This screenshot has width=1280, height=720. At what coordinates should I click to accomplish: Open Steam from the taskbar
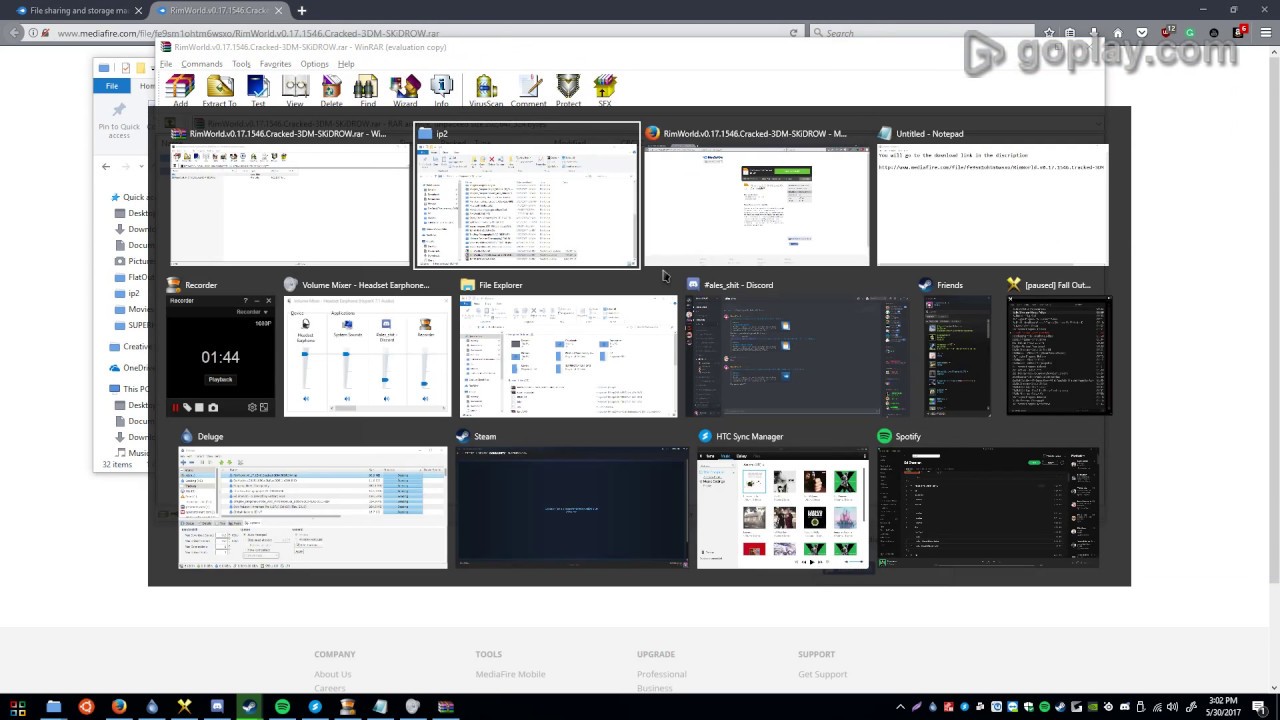(x=250, y=707)
